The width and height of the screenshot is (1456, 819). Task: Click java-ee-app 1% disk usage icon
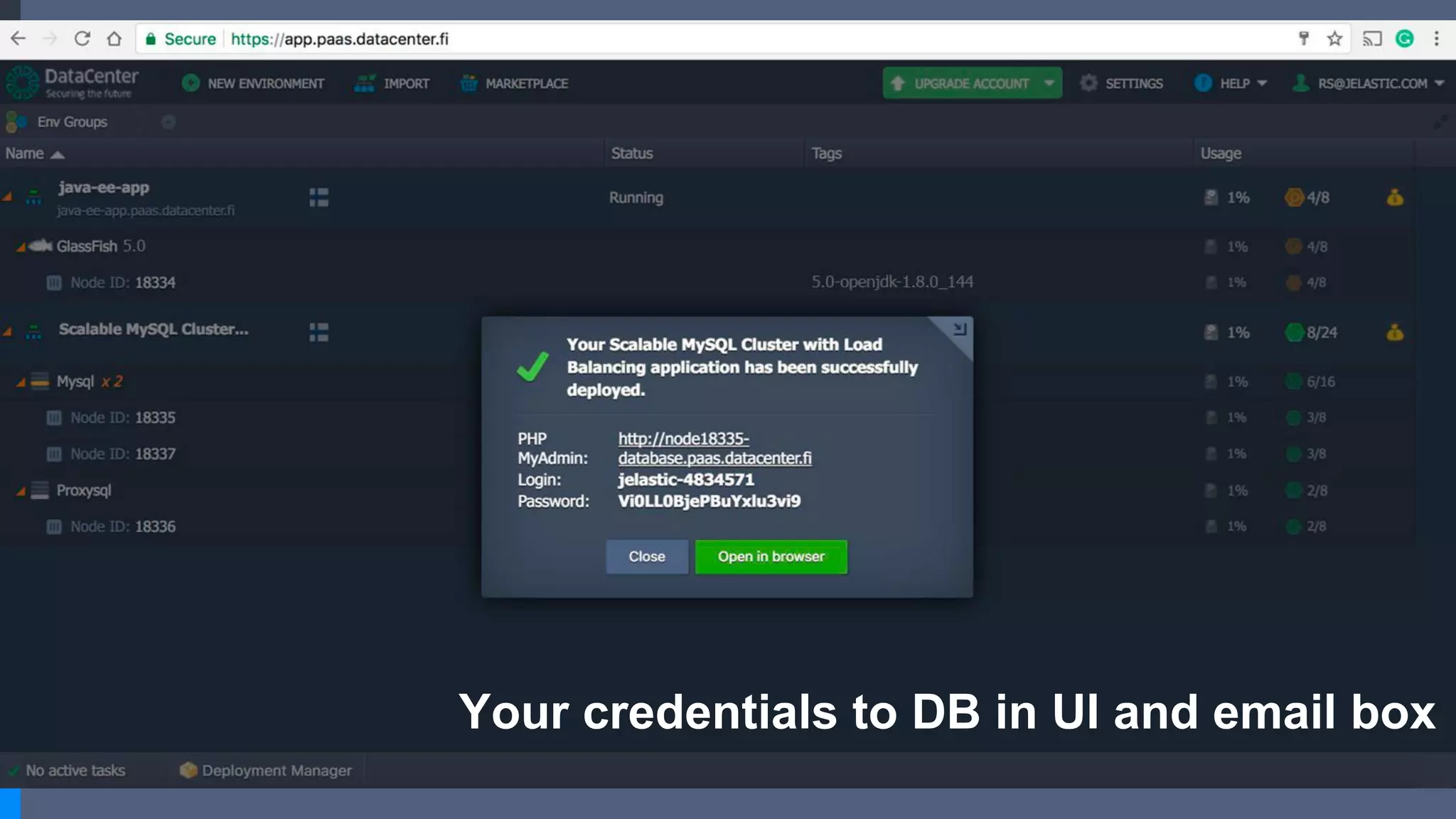[x=1211, y=198]
